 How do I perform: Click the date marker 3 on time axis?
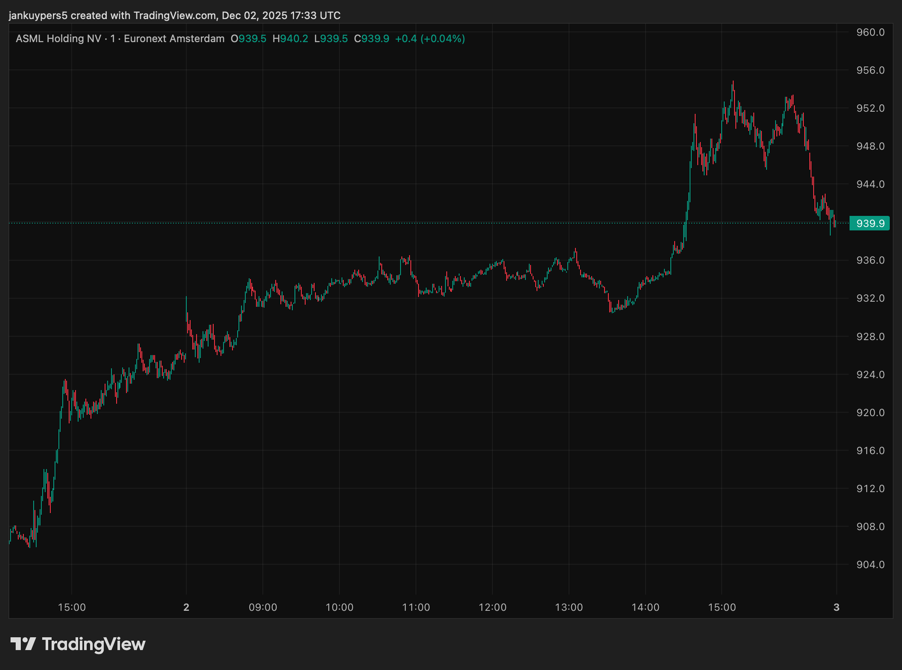[836, 607]
